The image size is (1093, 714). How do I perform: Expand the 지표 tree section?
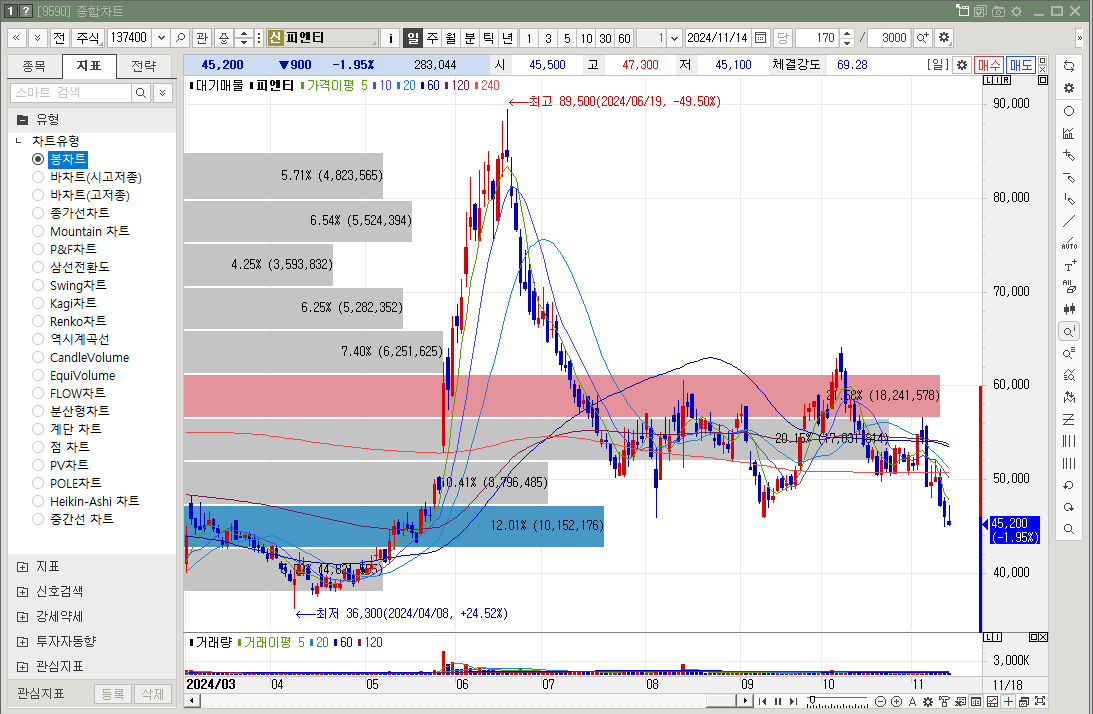22,567
